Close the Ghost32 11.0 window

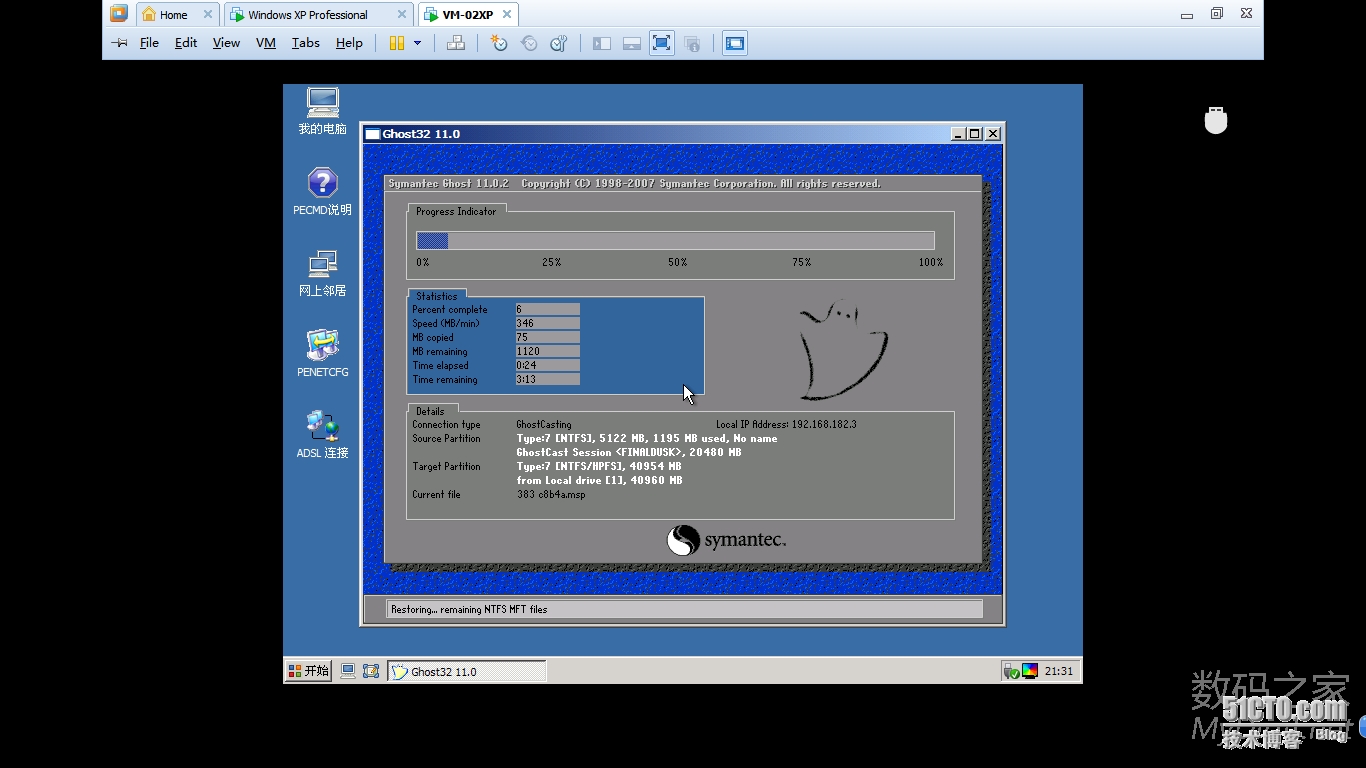tap(993, 134)
